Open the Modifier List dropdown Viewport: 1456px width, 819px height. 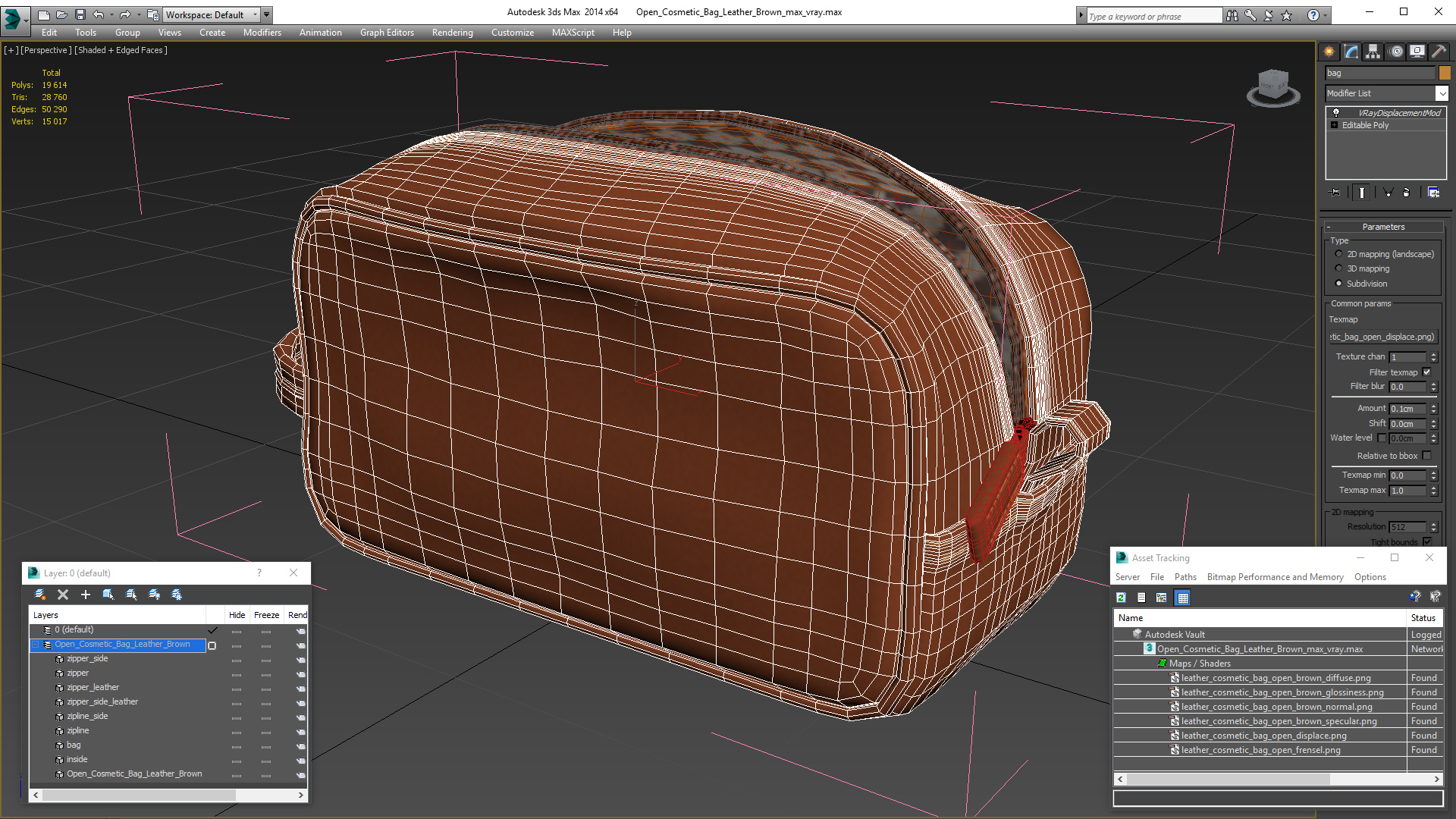point(1442,93)
